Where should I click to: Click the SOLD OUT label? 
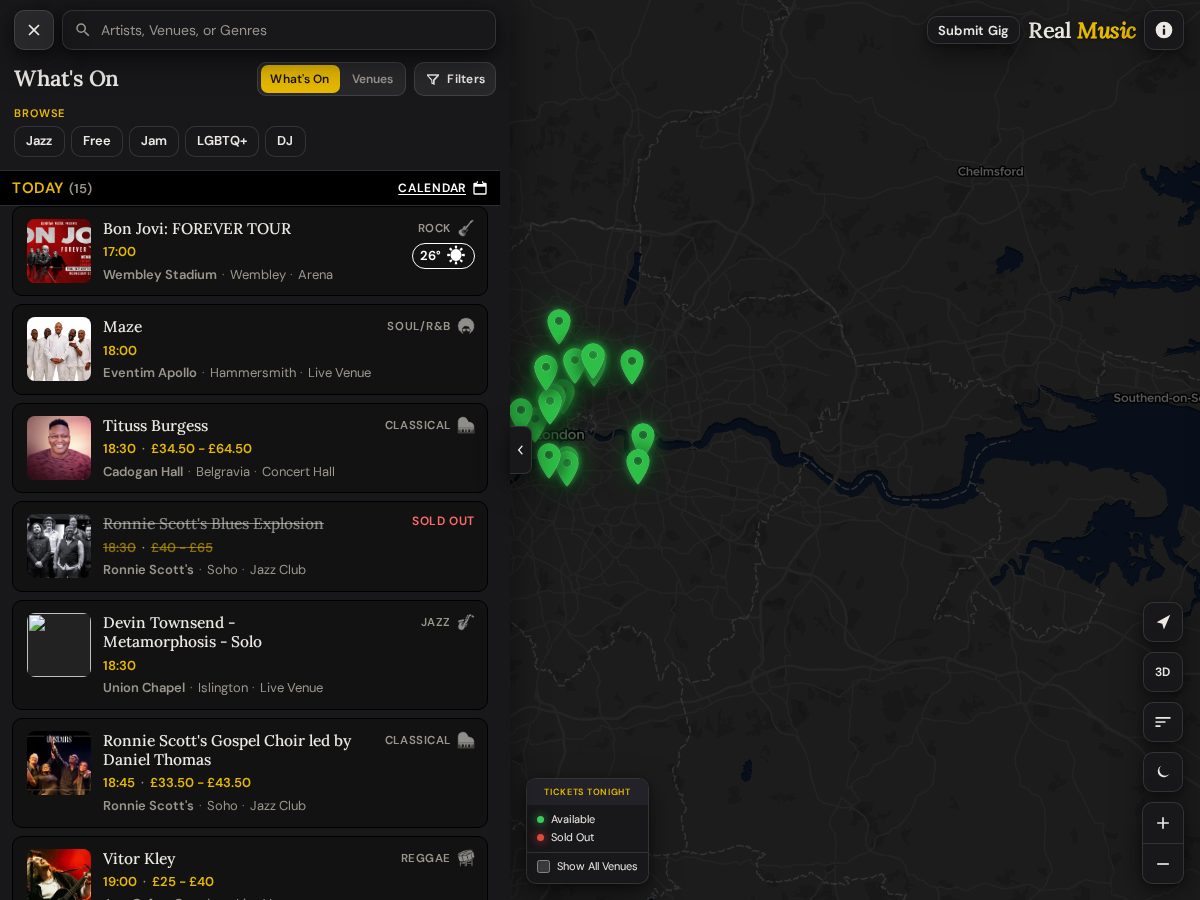443,521
